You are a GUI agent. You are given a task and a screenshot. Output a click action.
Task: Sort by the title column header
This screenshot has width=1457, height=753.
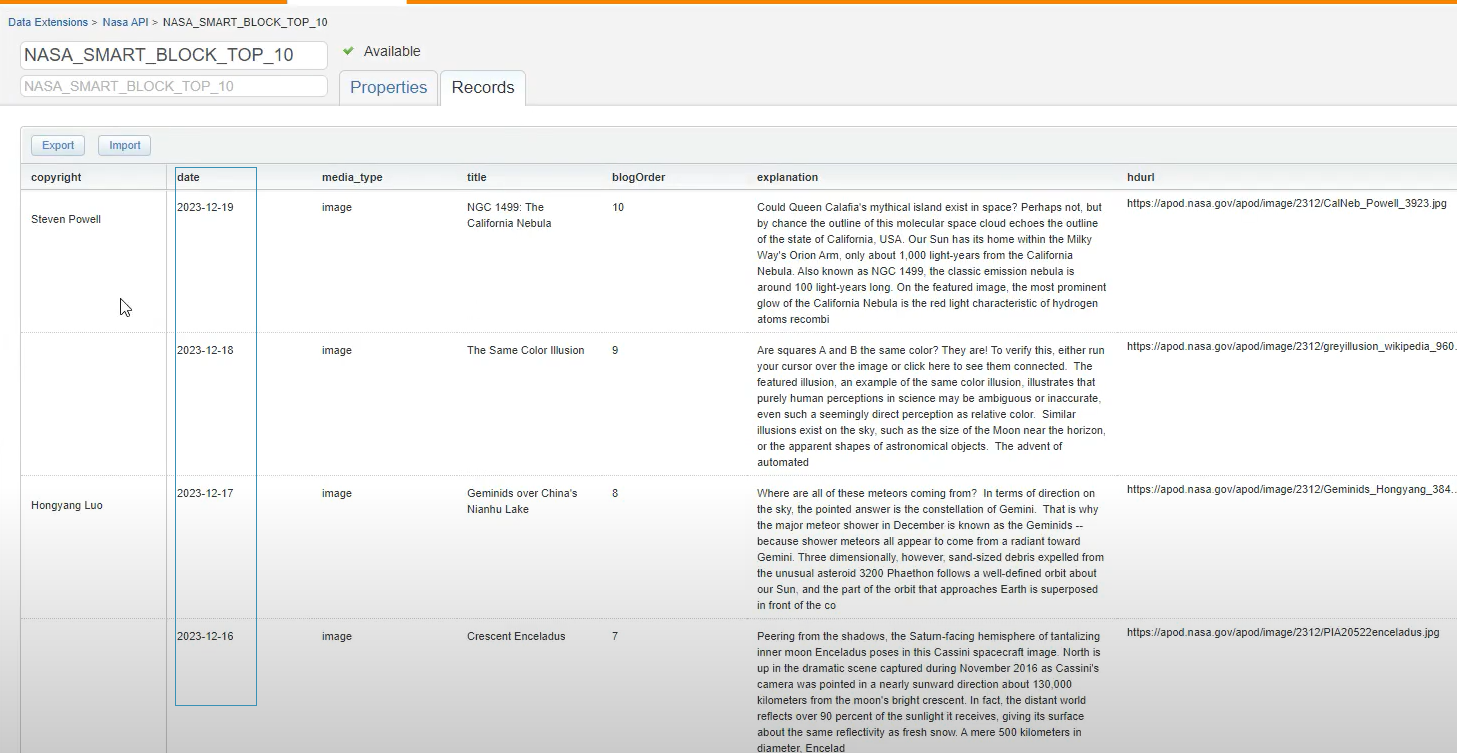tap(475, 177)
